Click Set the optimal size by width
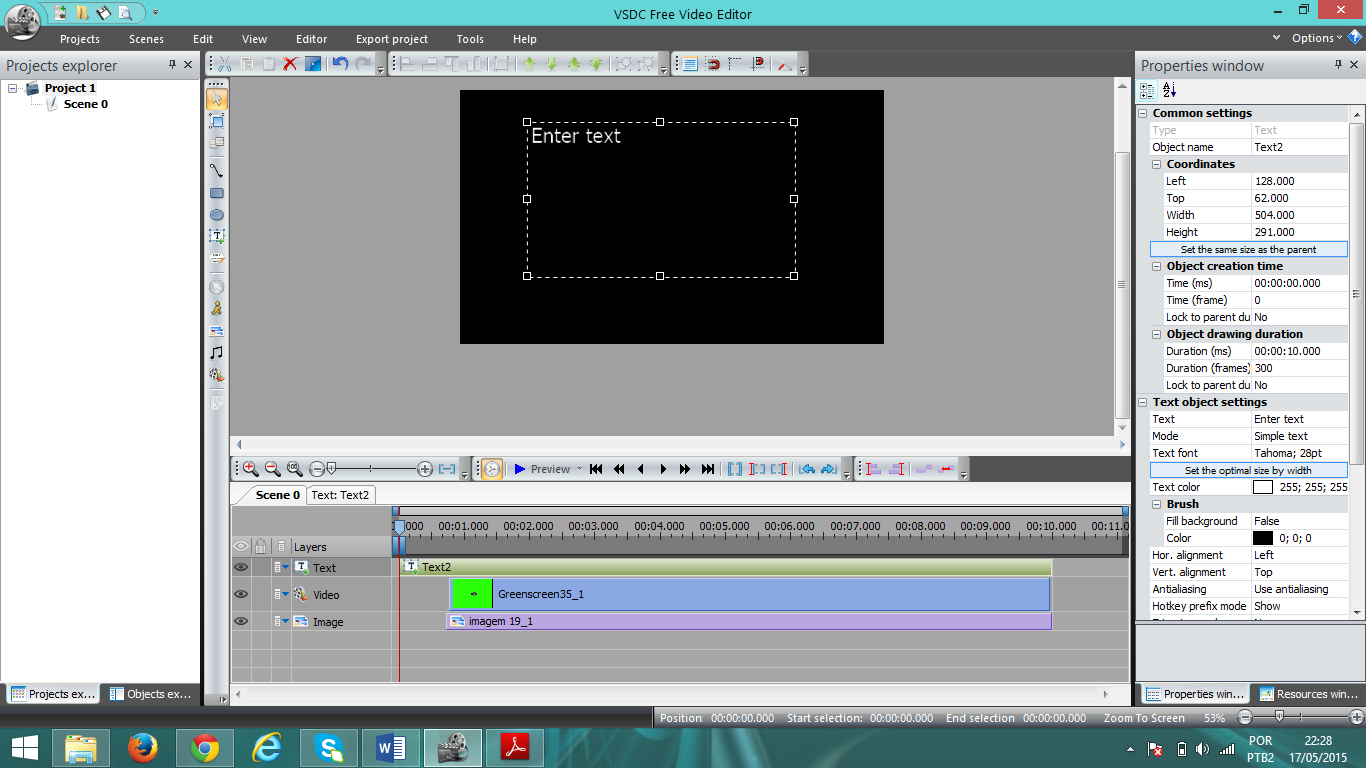 tap(1248, 470)
